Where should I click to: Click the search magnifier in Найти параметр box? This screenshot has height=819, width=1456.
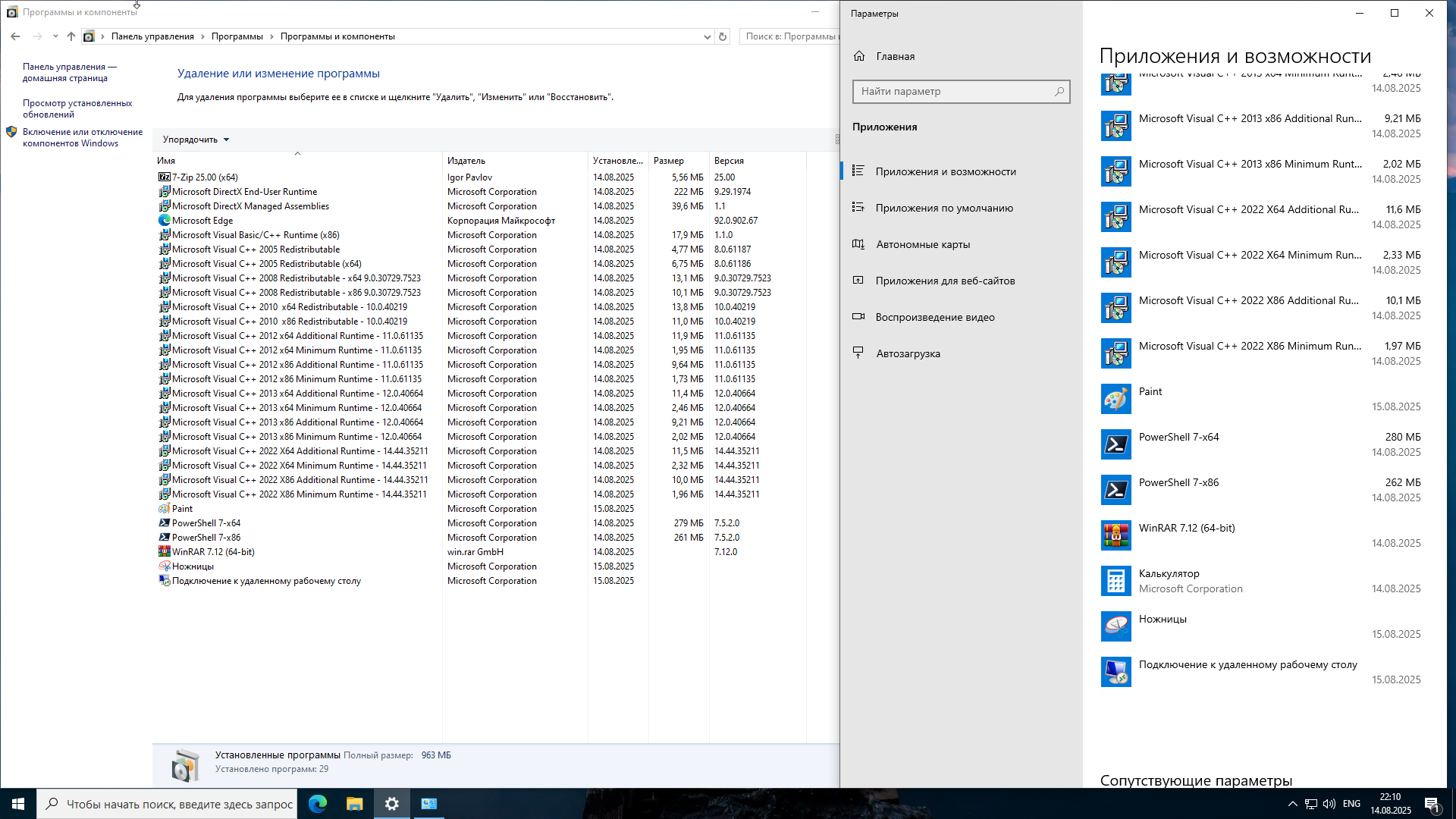click(x=1059, y=91)
